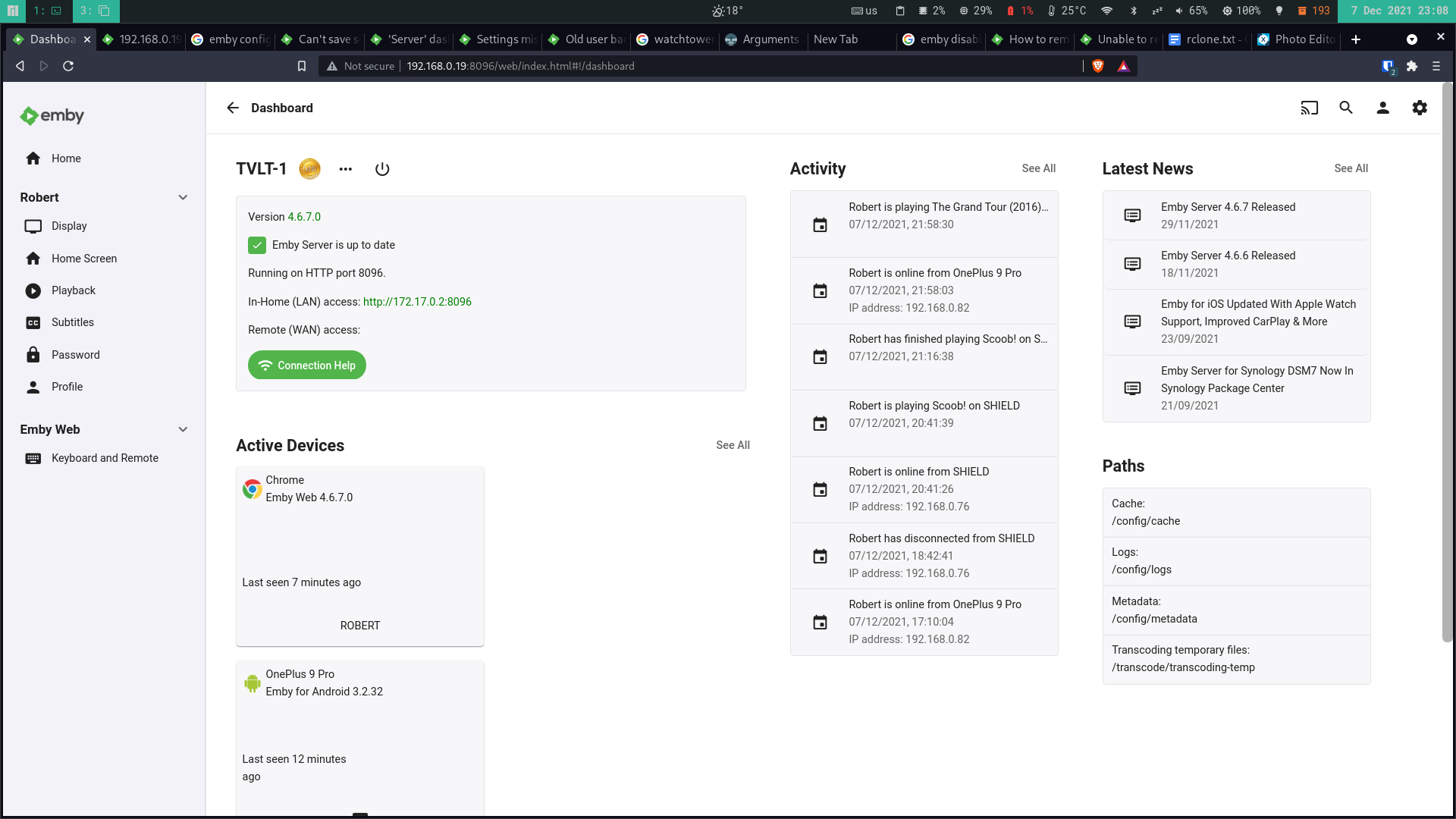
Task: Click the green up-to-date checkmark box
Action: click(257, 245)
